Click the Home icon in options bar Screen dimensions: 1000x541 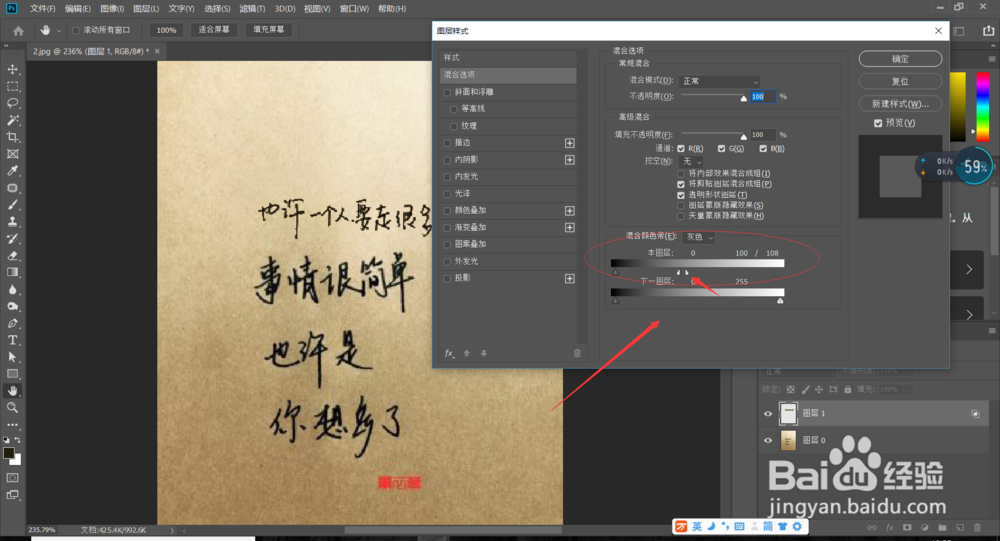18,31
